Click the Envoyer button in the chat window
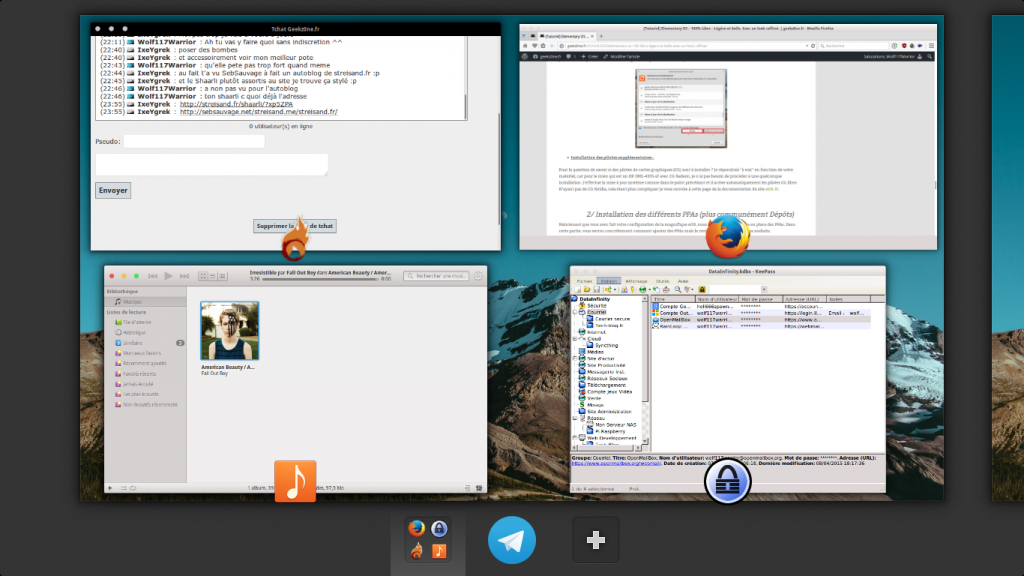Screen dimensions: 1024x576 tap(112, 190)
